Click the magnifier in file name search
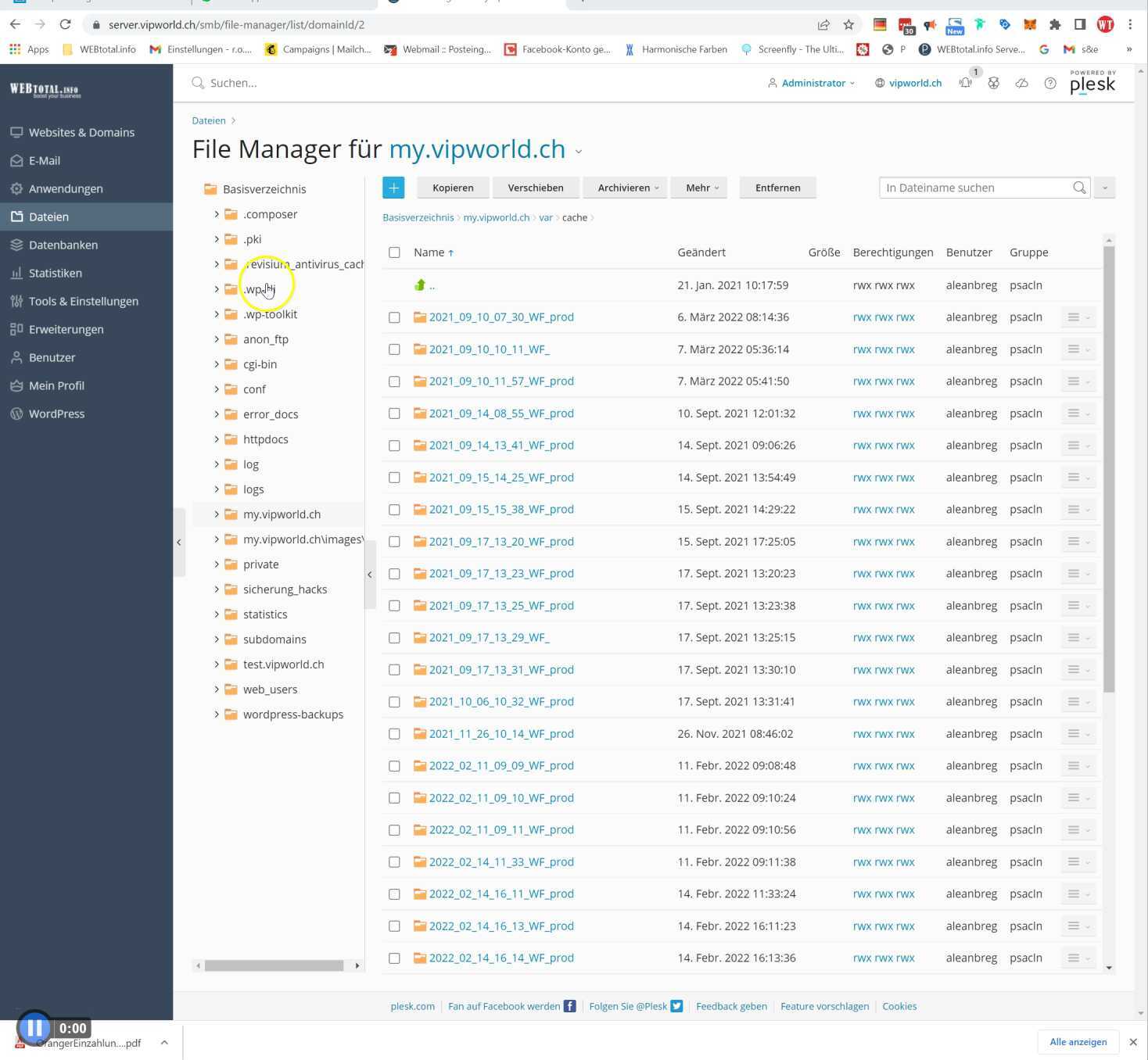The image size is (1148, 1060). coord(1079,188)
